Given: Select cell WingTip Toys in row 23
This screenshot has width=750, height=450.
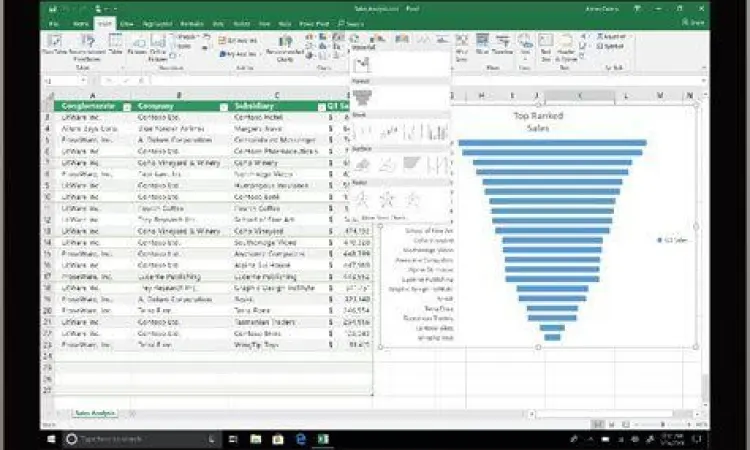Looking at the screenshot, I should tap(277, 345).
